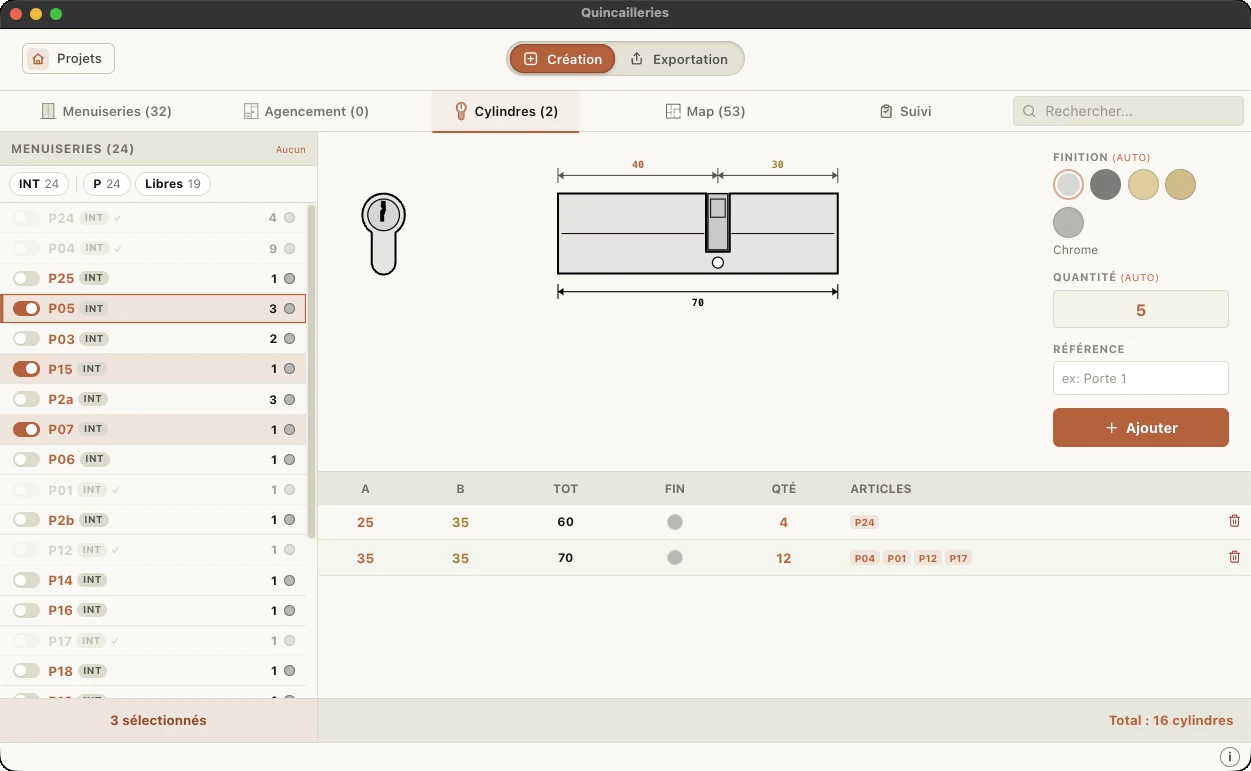Click the home icon beside Projets
Viewport: 1251px width, 771px height.
tap(38, 59)
